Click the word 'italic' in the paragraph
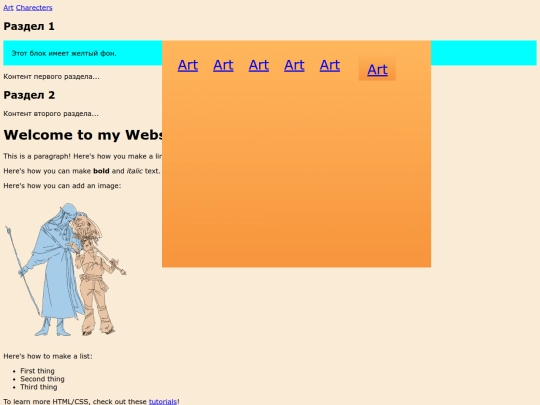The image size is (540, 405). 135,171
